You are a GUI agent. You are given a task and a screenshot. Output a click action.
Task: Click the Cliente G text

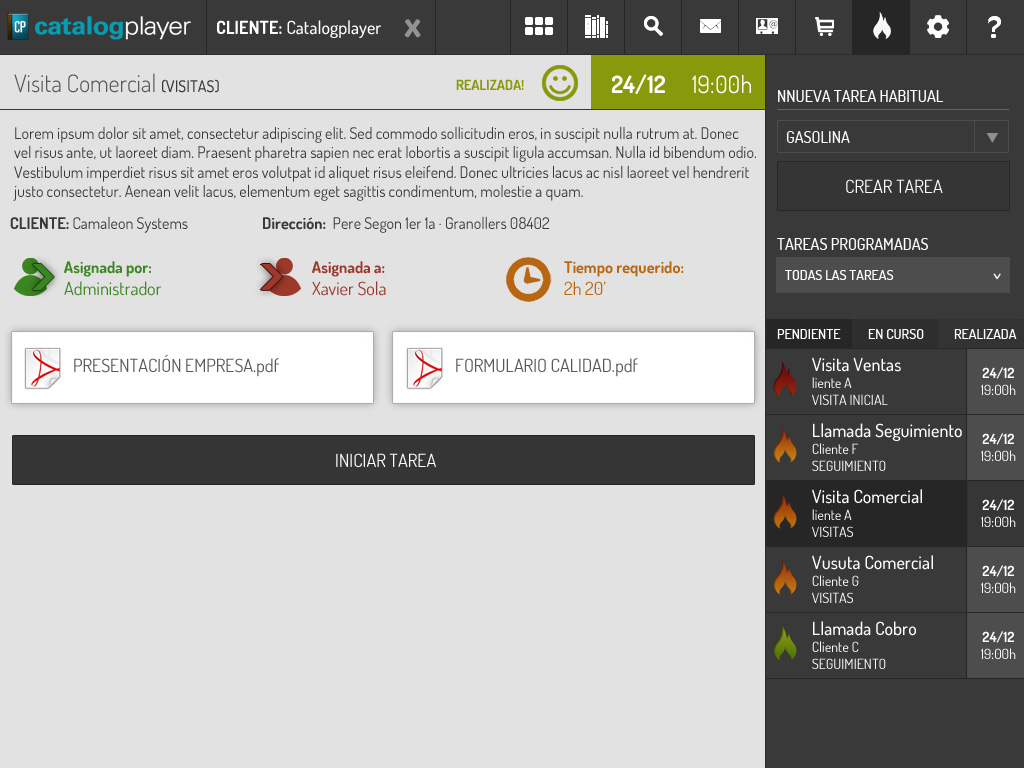click(x=835, y=581)
